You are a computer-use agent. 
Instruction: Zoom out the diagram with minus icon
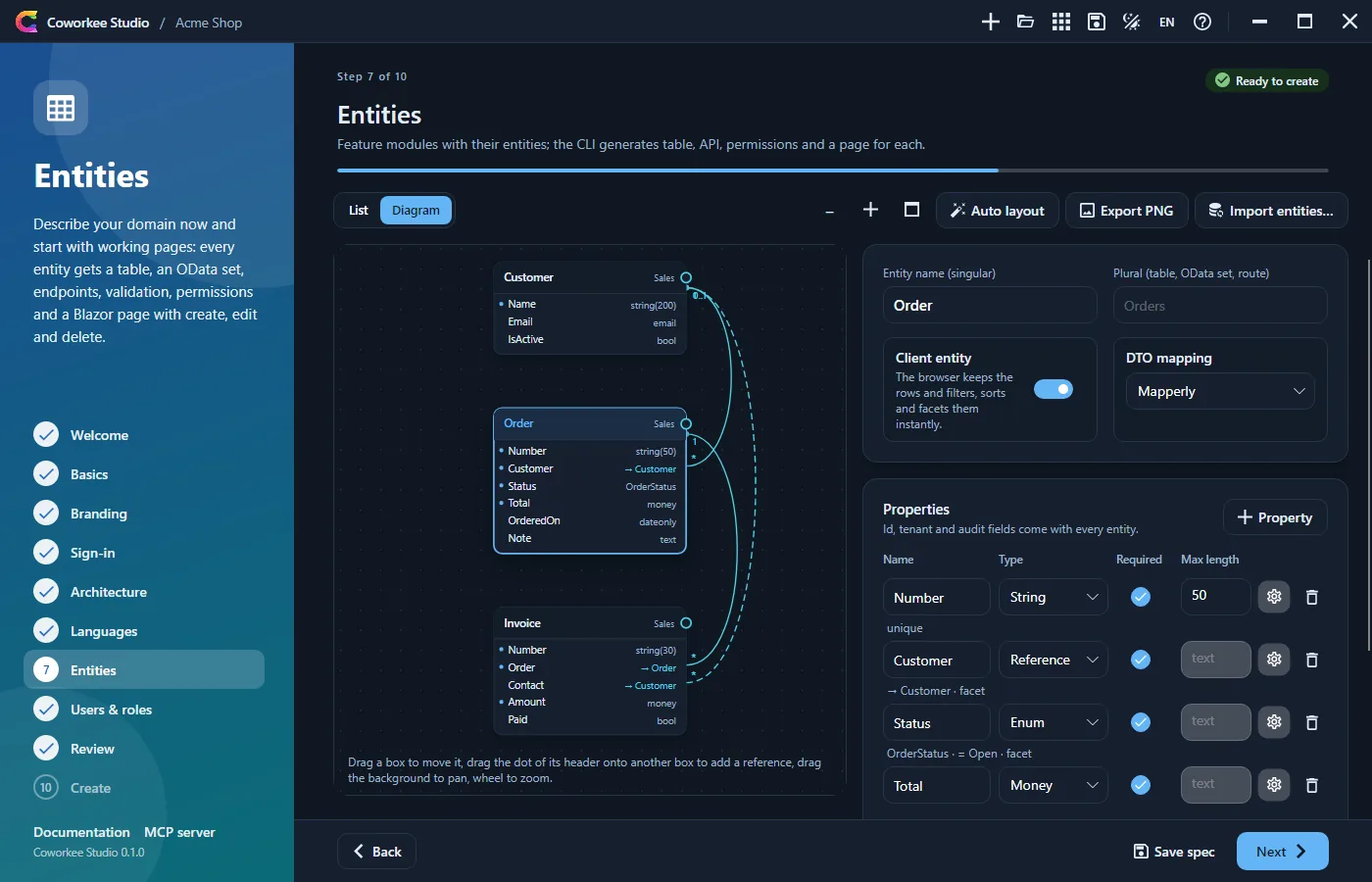pos(830,211)
